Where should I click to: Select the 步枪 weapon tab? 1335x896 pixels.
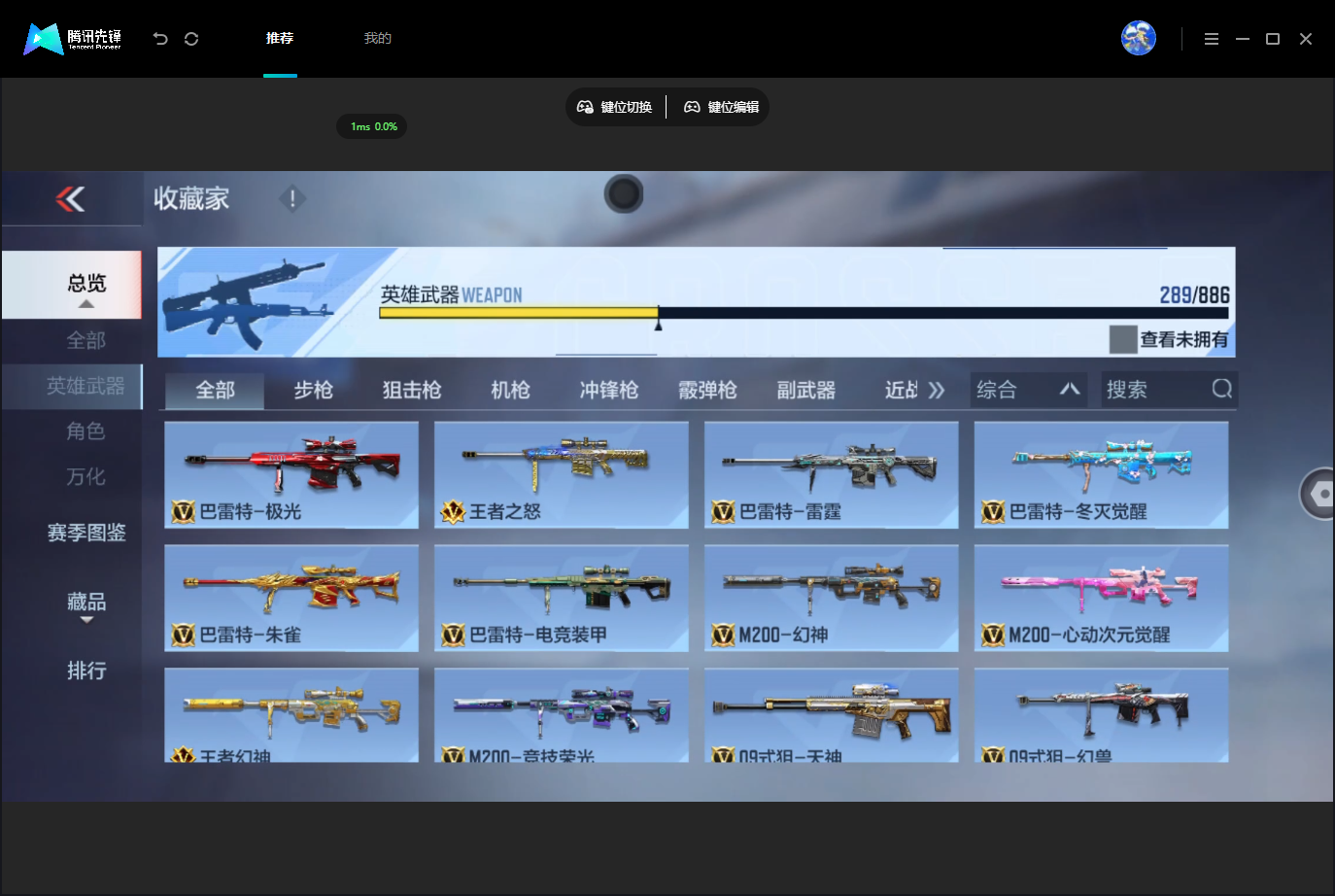313,390
